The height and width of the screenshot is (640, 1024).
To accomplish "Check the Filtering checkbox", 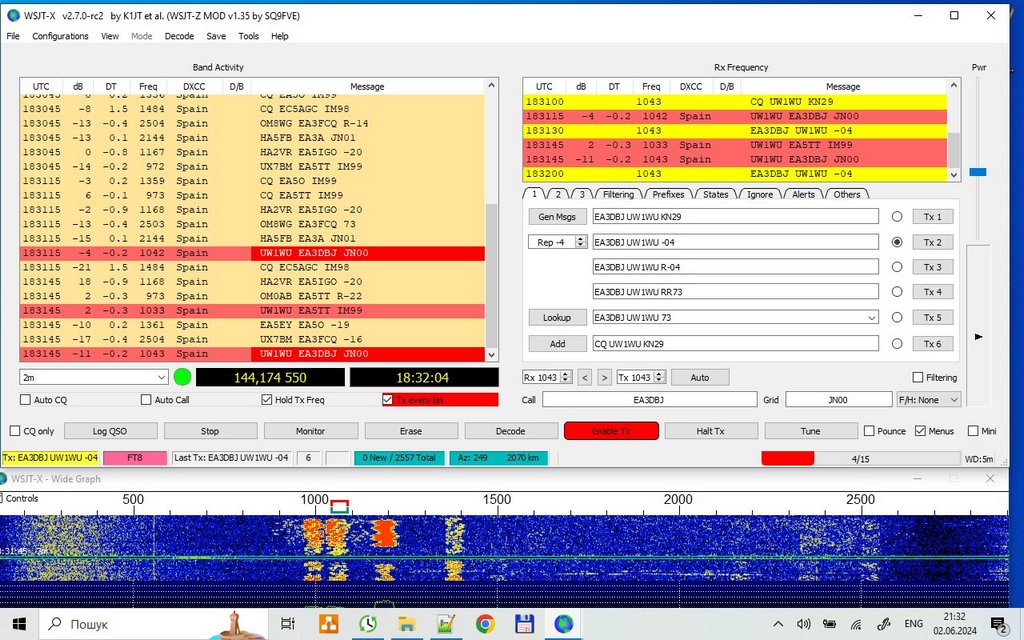I will click(918, 377).
